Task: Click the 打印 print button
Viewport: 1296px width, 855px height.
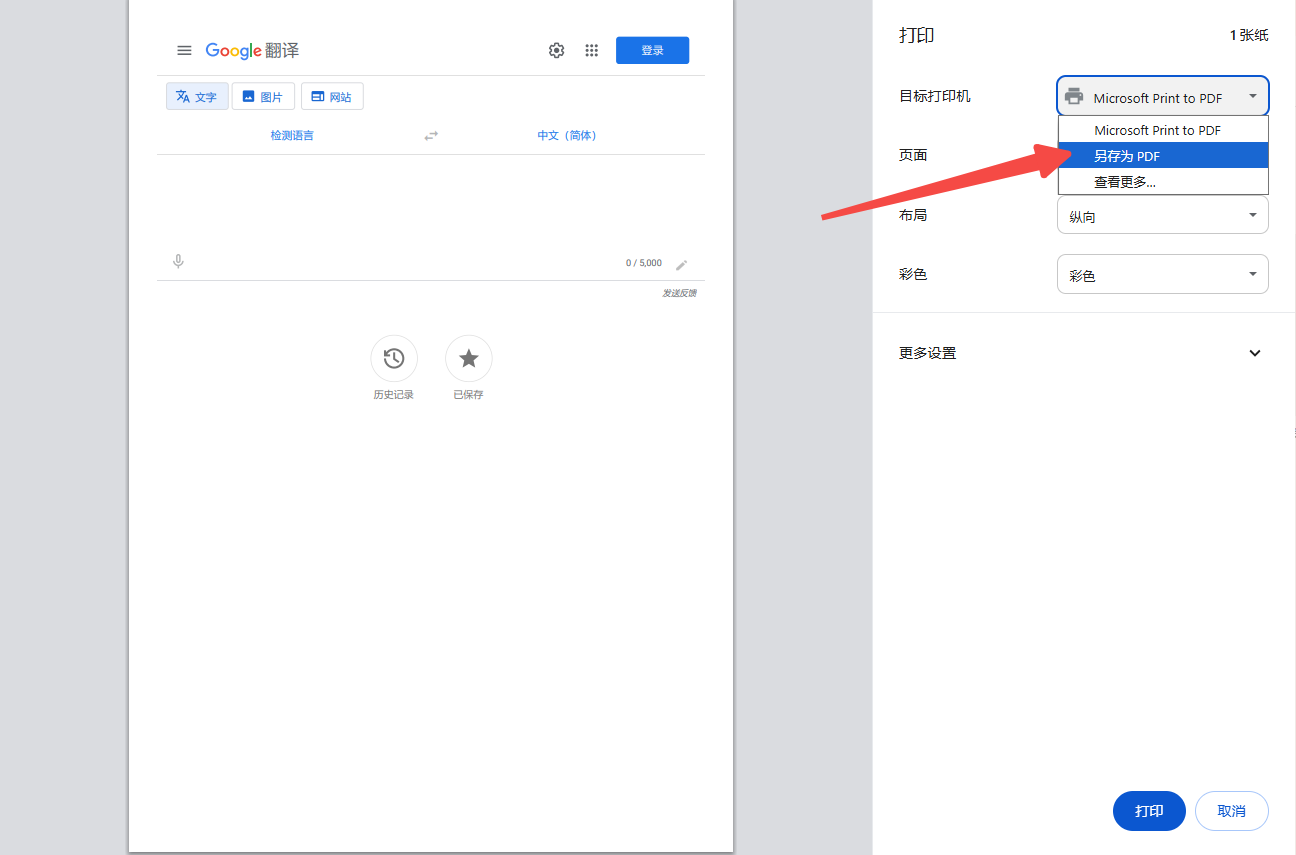Action: click(1149, 811)
